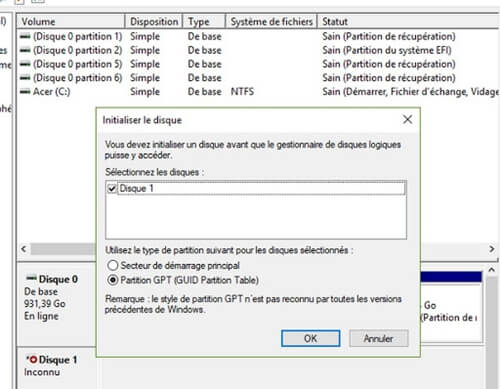Screen dimensions: 500x389
Task: Click the lower pane vertical scrollbar up arrow
Action: (491, 270)
